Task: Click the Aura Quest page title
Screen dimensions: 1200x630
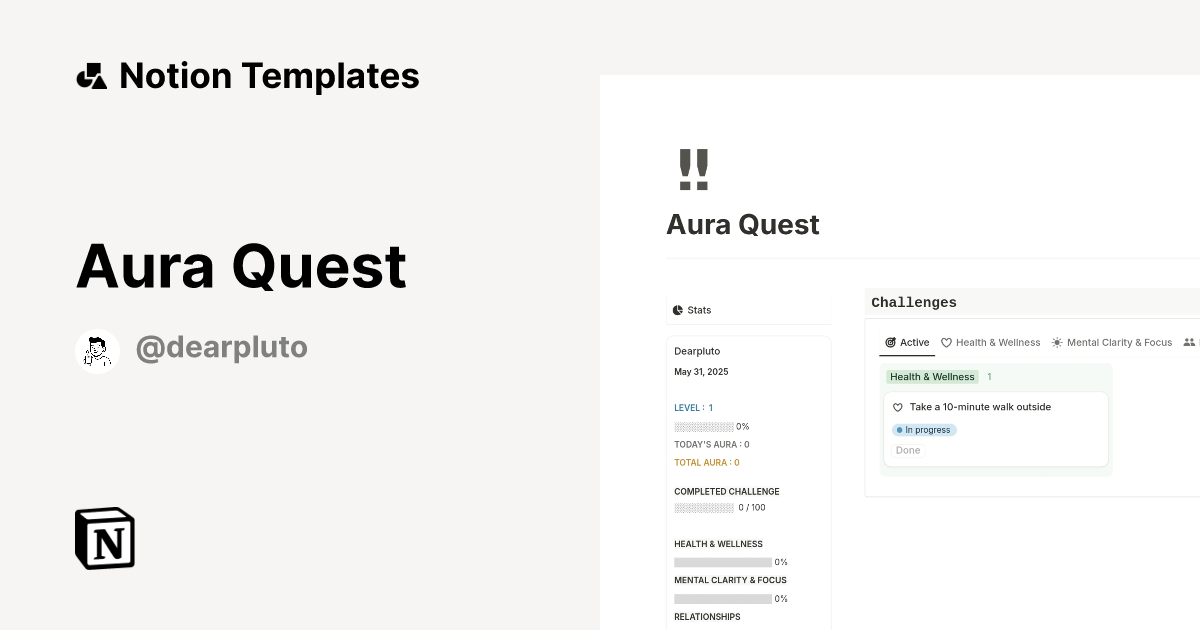Action: (743, 224)
